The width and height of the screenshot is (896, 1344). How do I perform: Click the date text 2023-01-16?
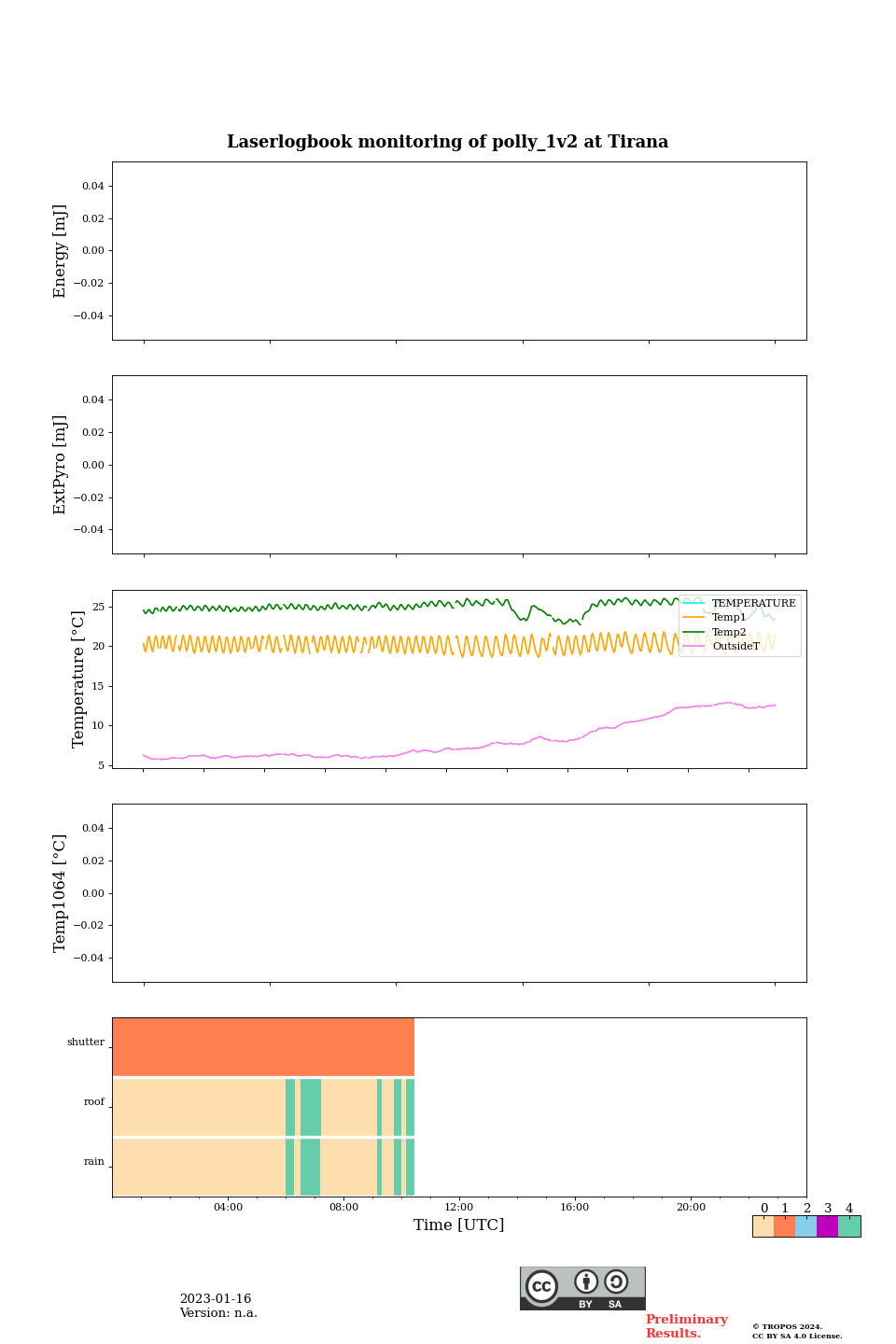(x=216, y=1299)
